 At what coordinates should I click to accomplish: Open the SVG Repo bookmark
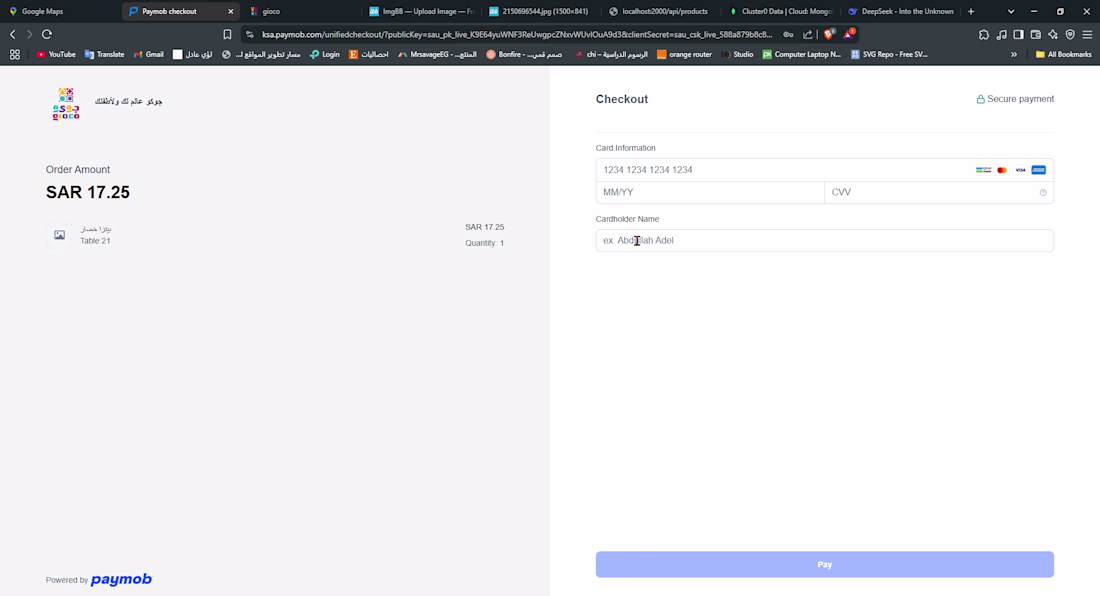pyautogui.click(x=890, y=54)
